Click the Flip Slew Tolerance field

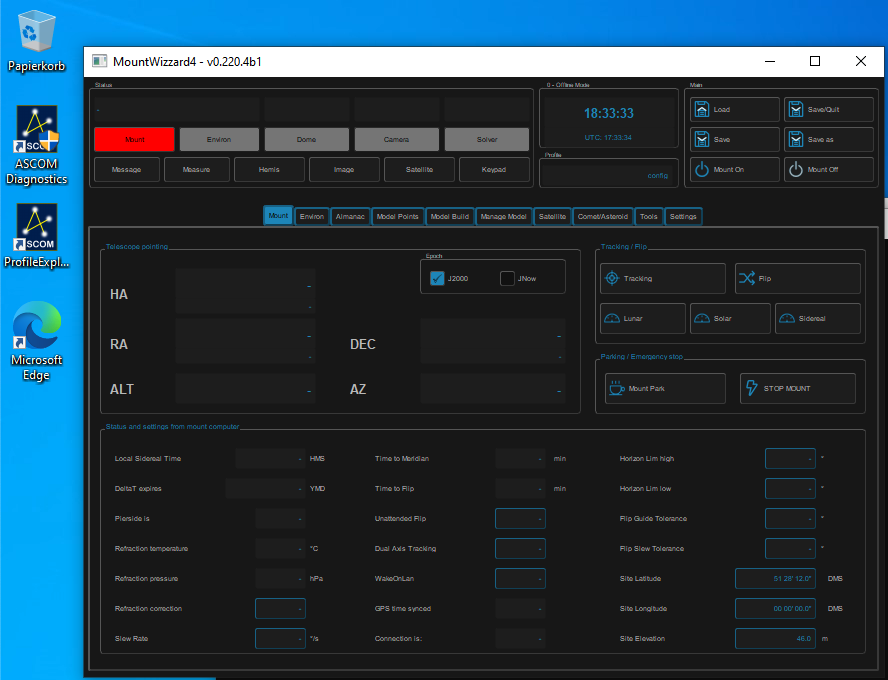(x=790, y=549)
